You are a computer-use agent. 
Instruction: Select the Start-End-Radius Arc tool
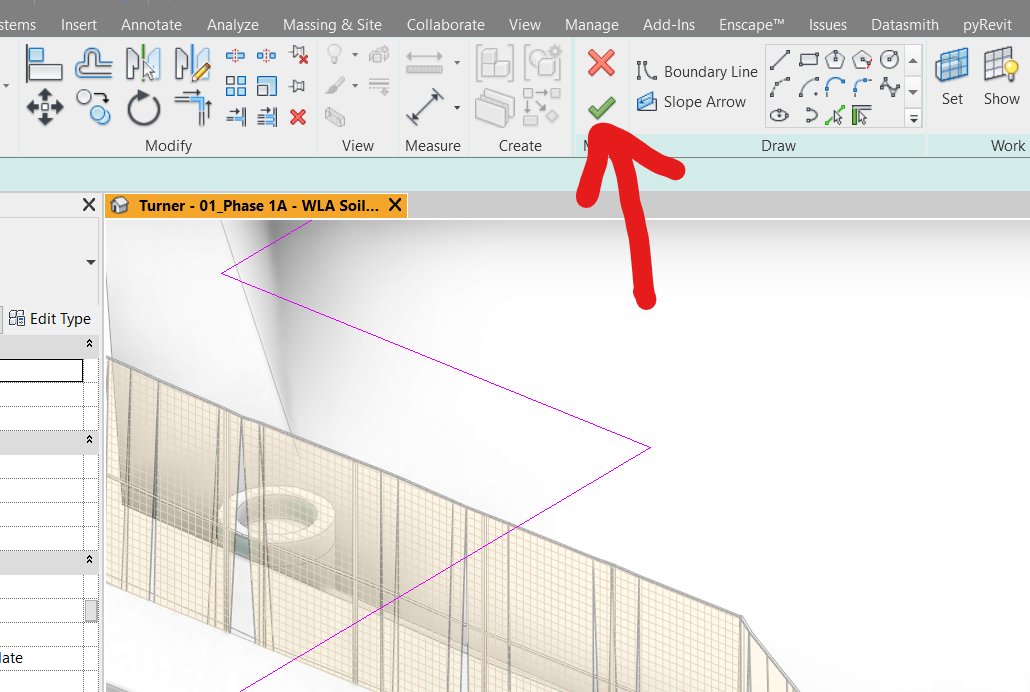point(780,87)
